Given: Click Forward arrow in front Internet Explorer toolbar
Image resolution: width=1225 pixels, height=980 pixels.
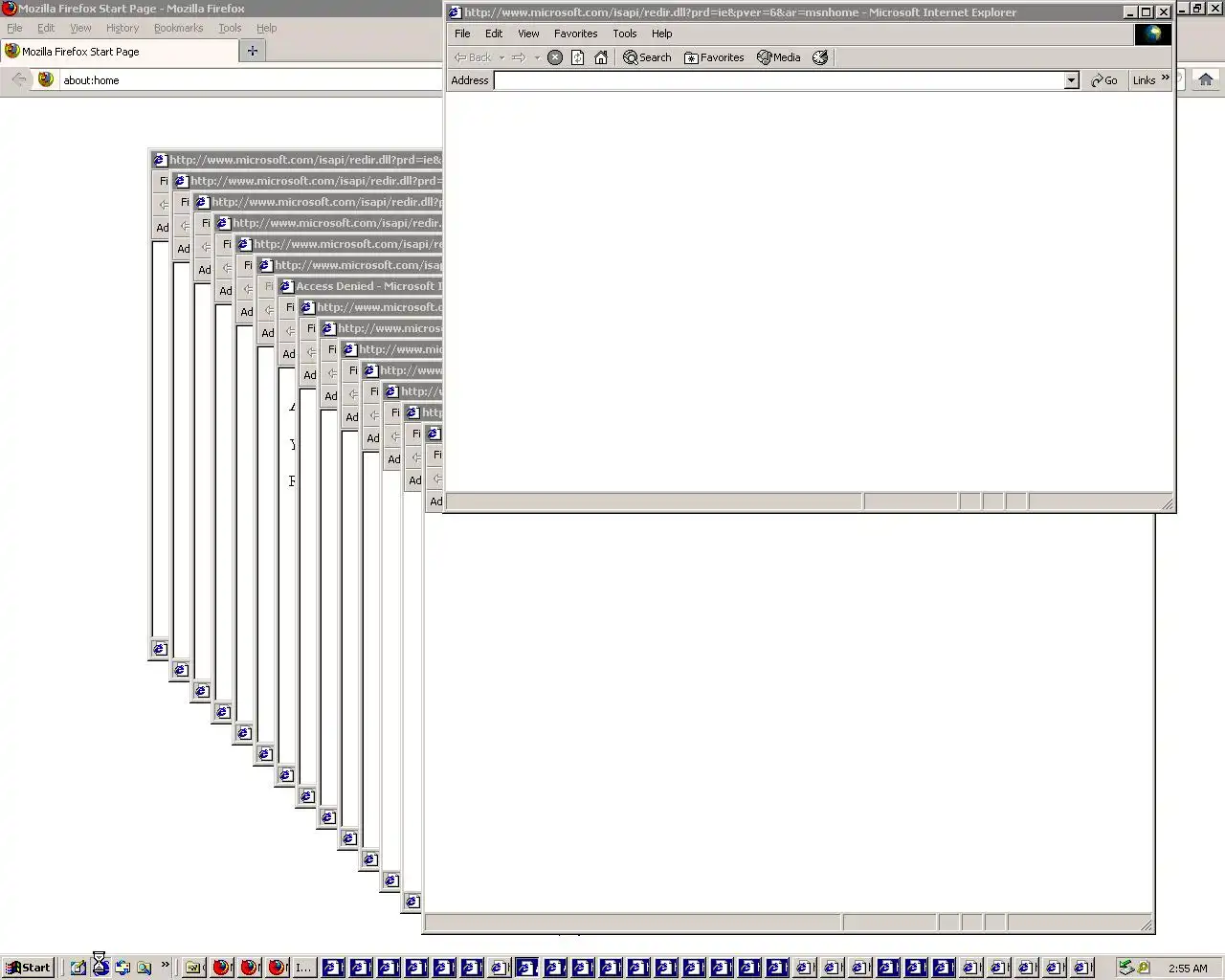Looking at the screenshot, I should 519,57.
